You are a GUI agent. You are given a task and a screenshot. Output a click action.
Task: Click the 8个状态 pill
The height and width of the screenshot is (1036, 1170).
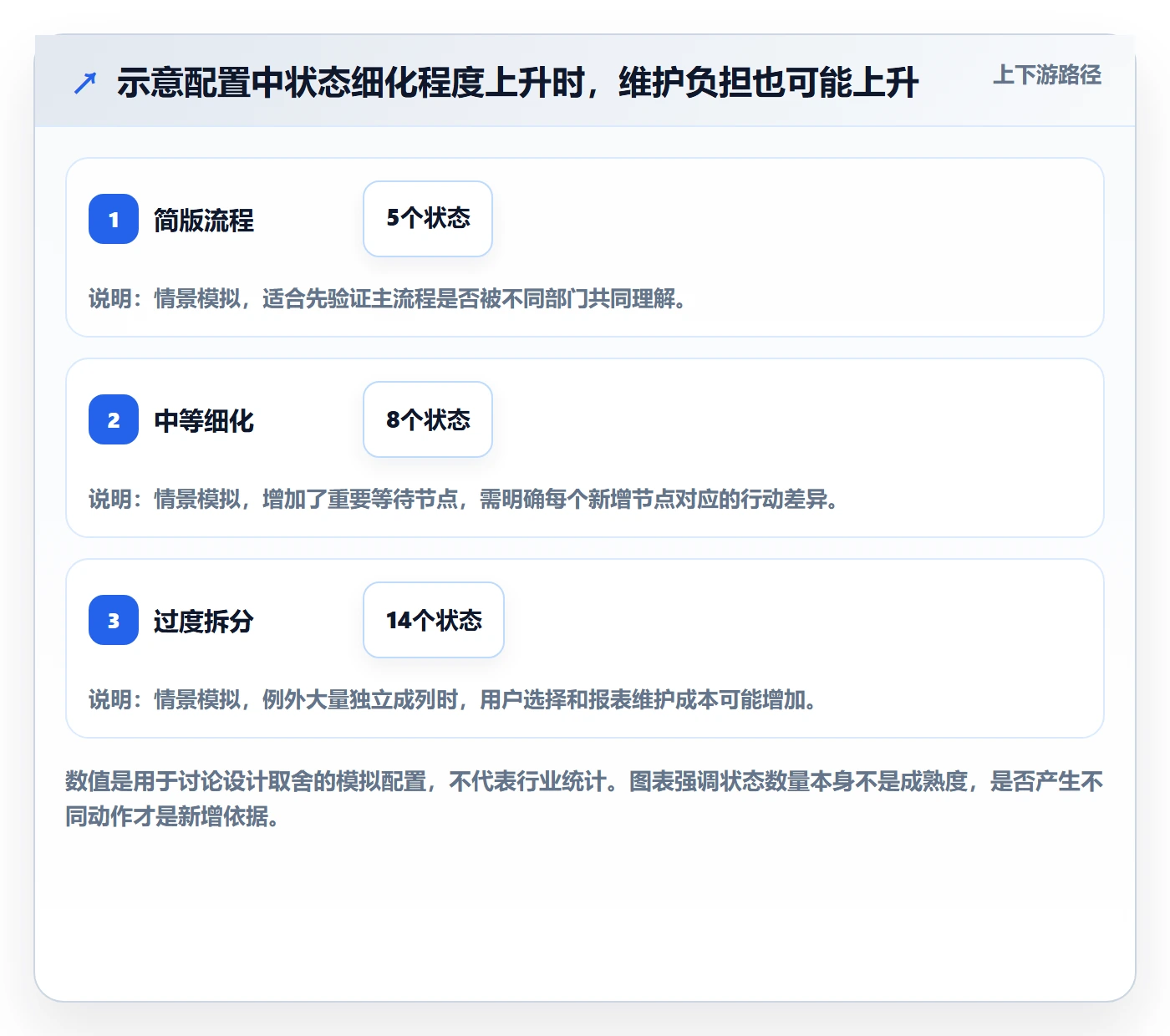coord(428,419)
